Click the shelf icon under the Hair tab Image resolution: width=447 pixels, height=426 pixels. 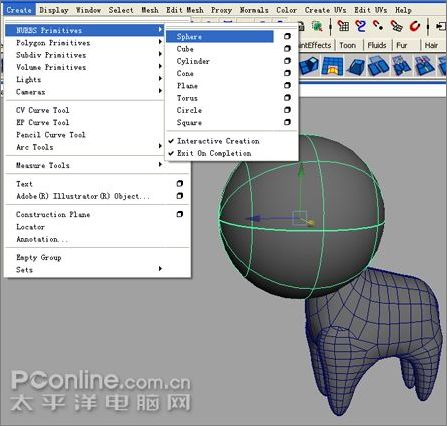pos(425,66)
